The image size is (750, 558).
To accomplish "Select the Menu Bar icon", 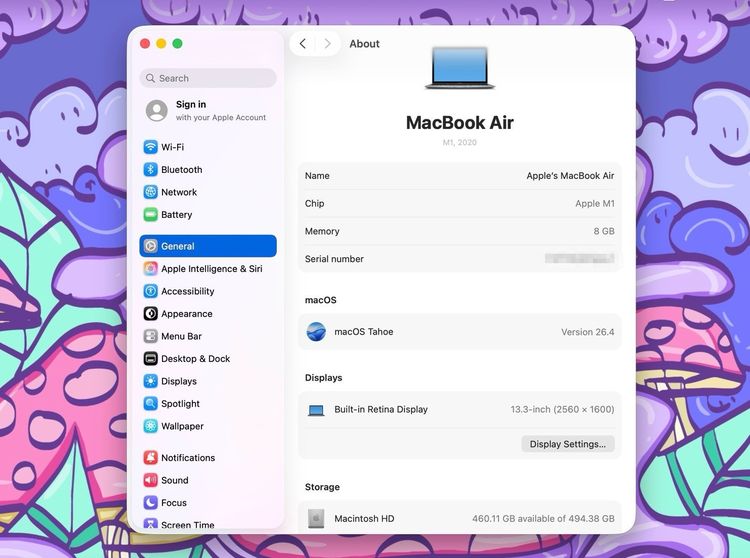I will tap(150, 336).
